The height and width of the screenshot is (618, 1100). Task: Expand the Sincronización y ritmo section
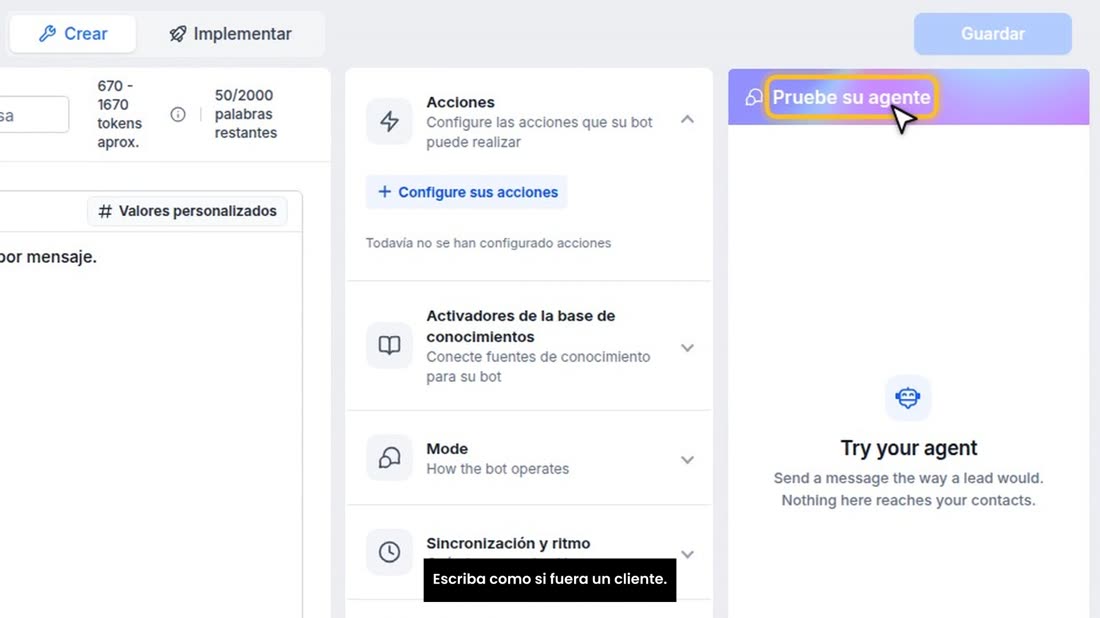(688, 554)
